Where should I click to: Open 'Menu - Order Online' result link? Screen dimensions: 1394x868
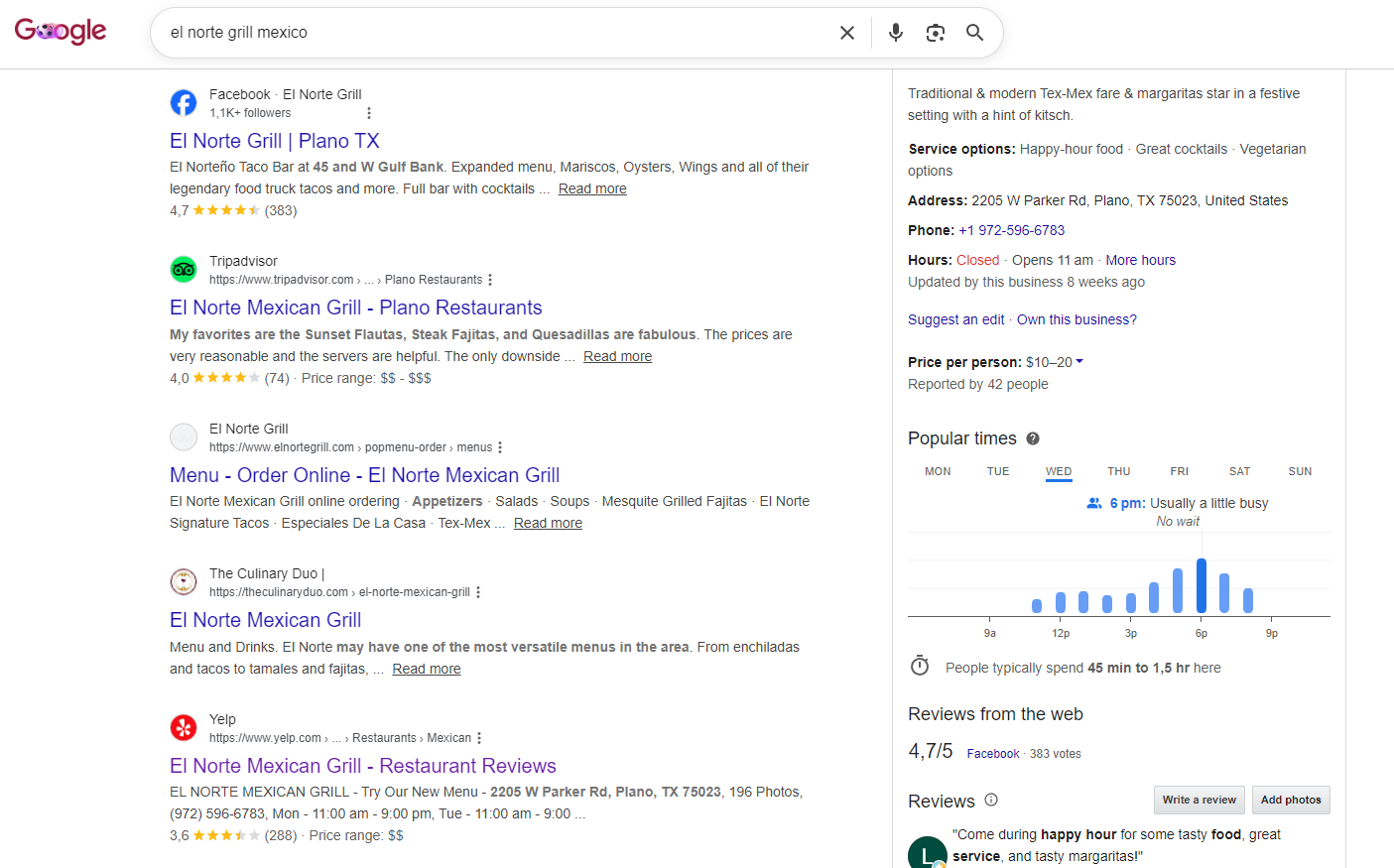coord(365,475)
